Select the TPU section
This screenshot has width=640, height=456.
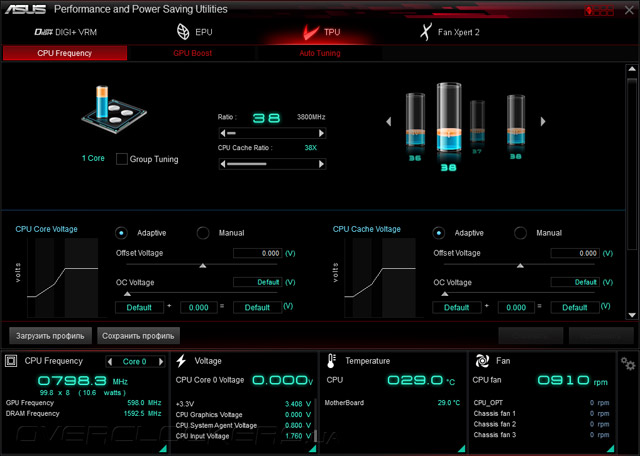[322, 32]
